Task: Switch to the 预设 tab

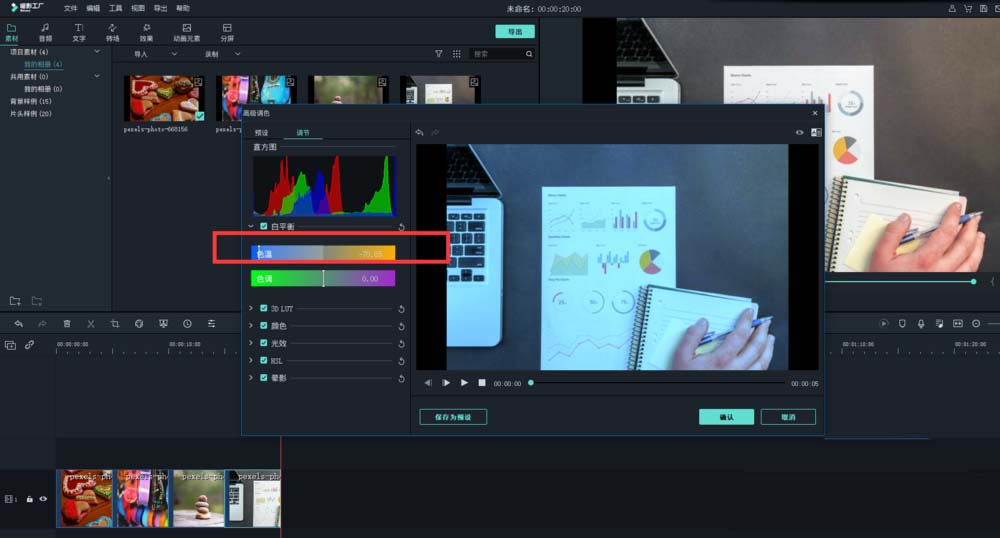Action: [262, 132]
